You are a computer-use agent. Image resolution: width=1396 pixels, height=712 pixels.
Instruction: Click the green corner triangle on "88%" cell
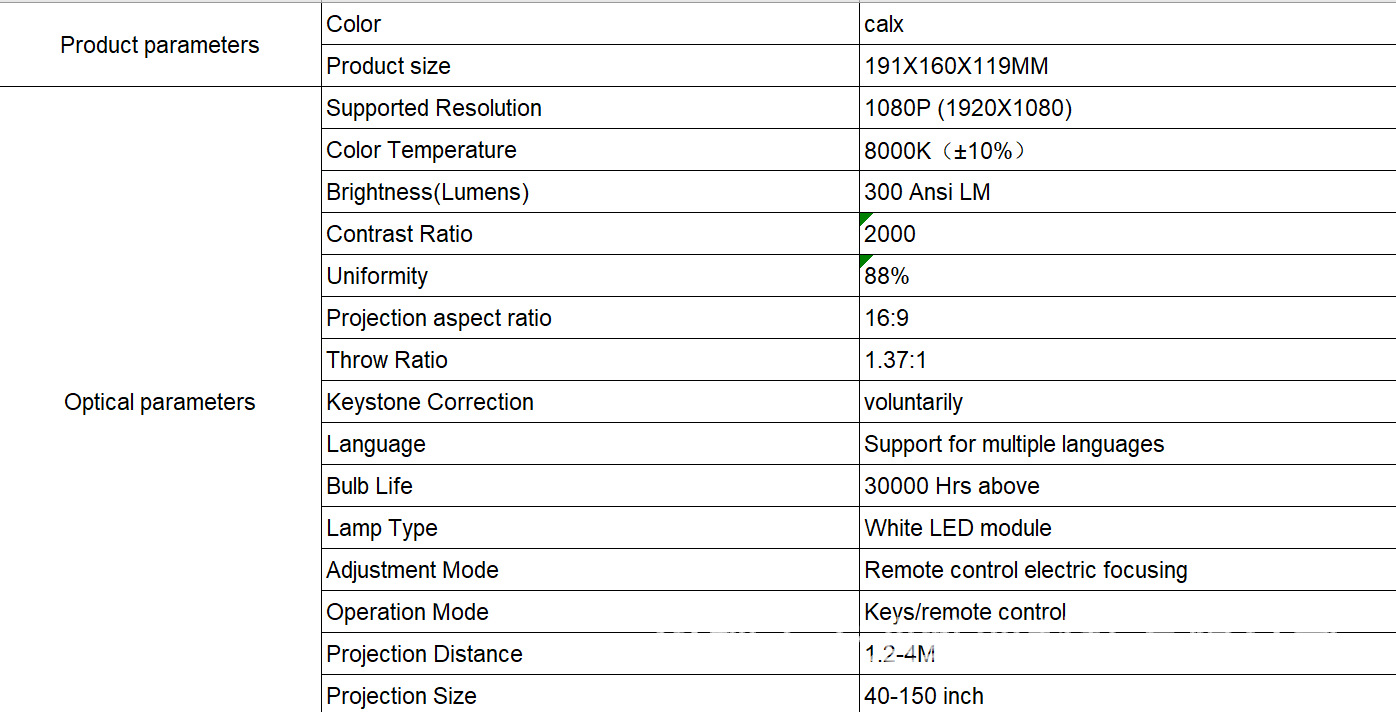coord(865,260)
